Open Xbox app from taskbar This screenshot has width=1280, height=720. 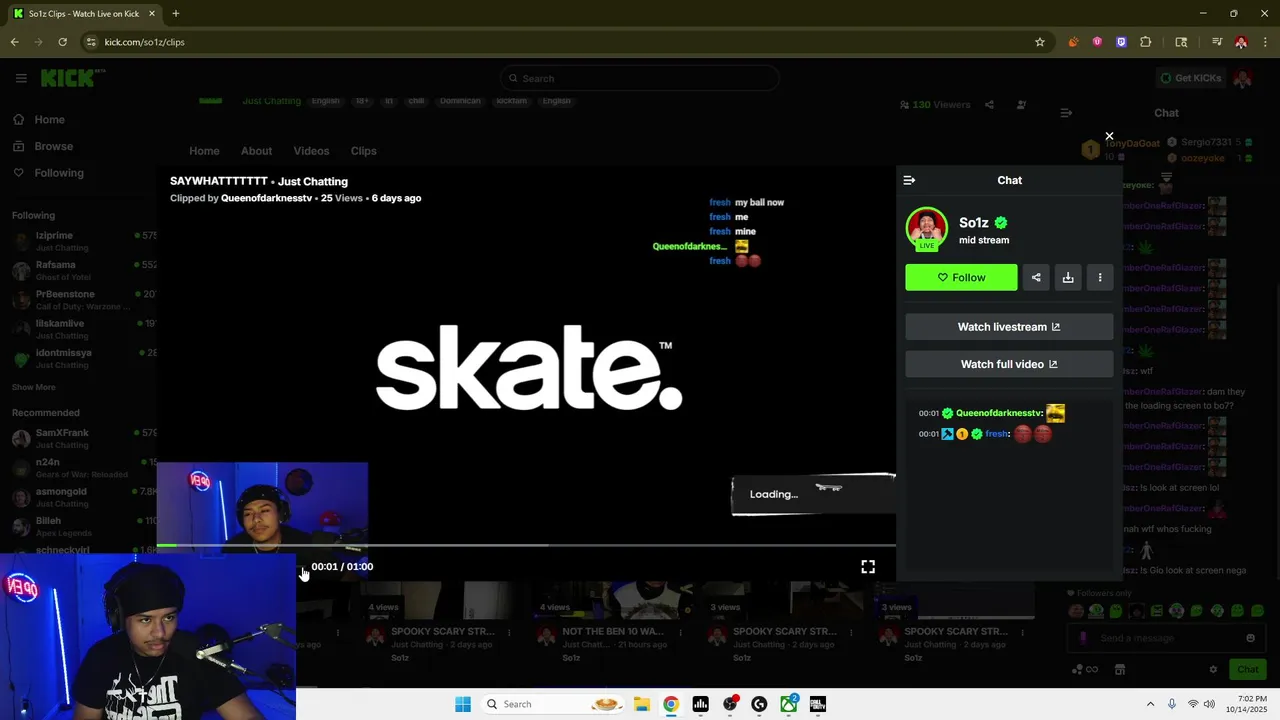788,704
